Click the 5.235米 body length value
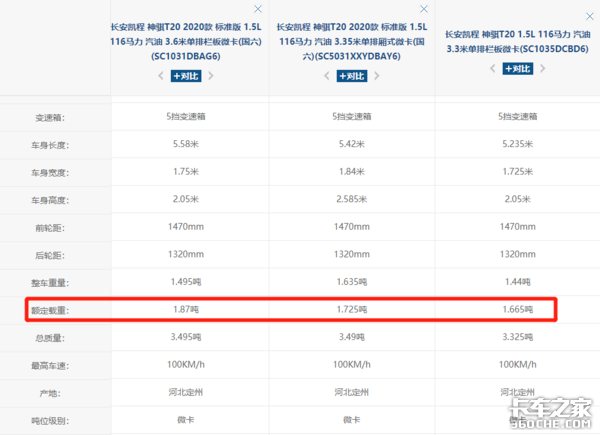600x435 pixels. pyautogui.click(x=518, y=144)
